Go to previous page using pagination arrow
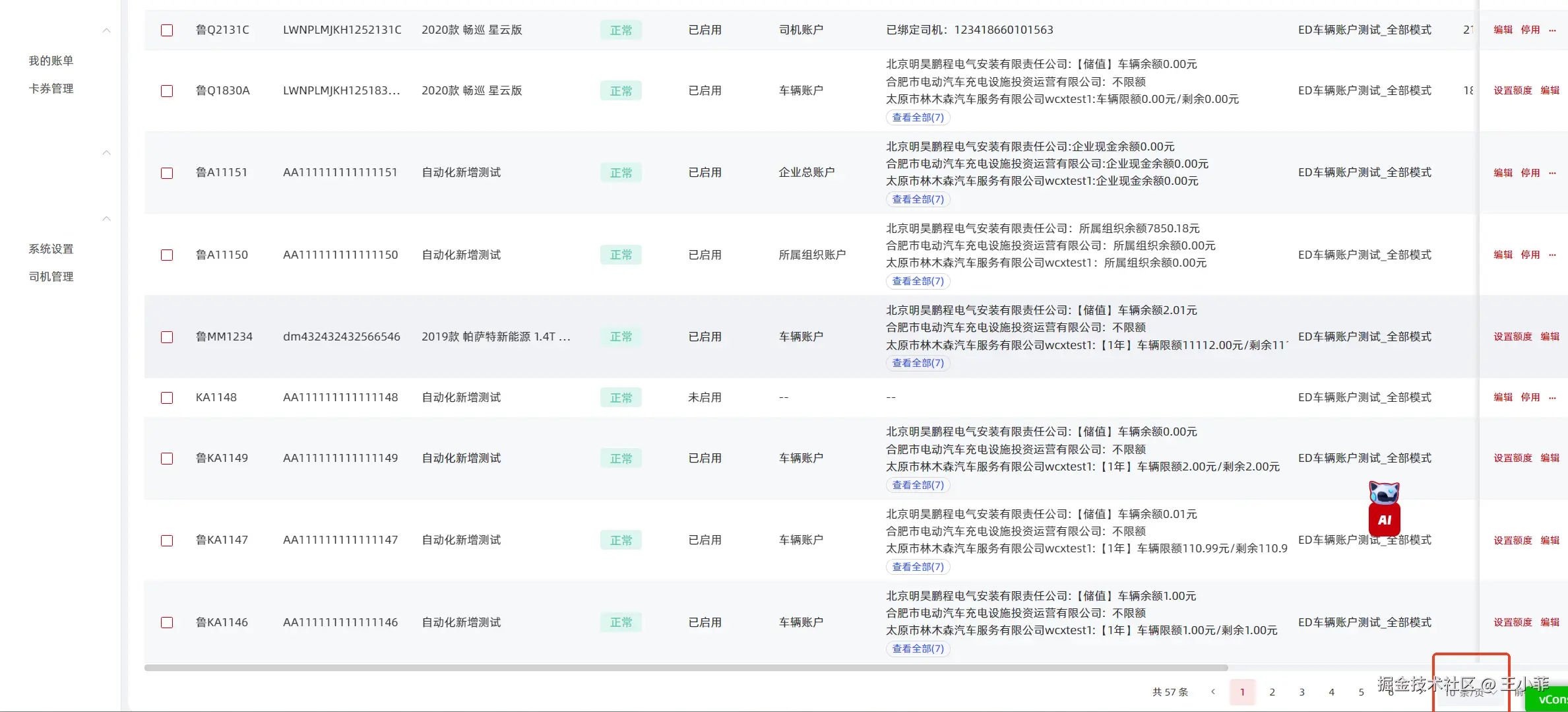The height and width of the screenshot is (712, 1568). (x=1213, y=692)
